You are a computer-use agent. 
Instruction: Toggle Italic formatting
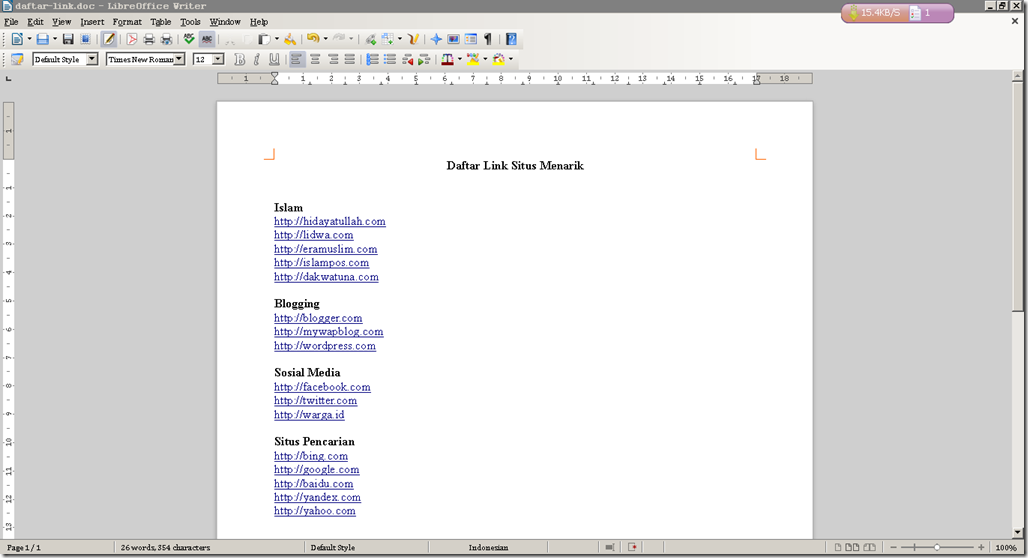(256, 60)
